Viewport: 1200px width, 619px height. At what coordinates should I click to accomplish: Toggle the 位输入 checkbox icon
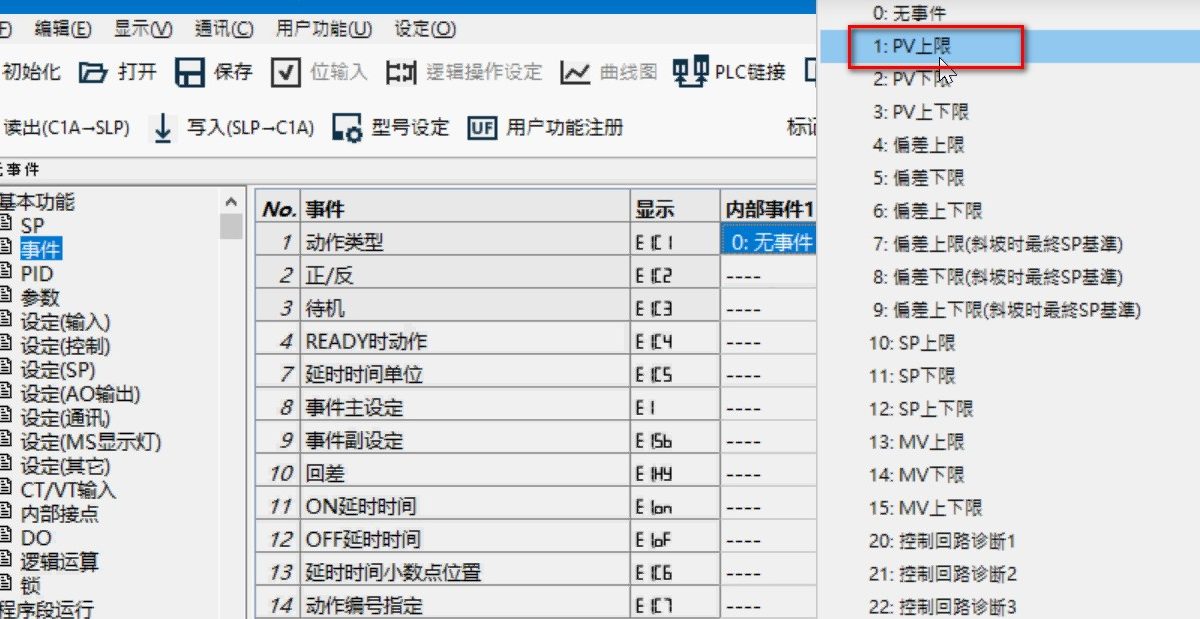286,72
